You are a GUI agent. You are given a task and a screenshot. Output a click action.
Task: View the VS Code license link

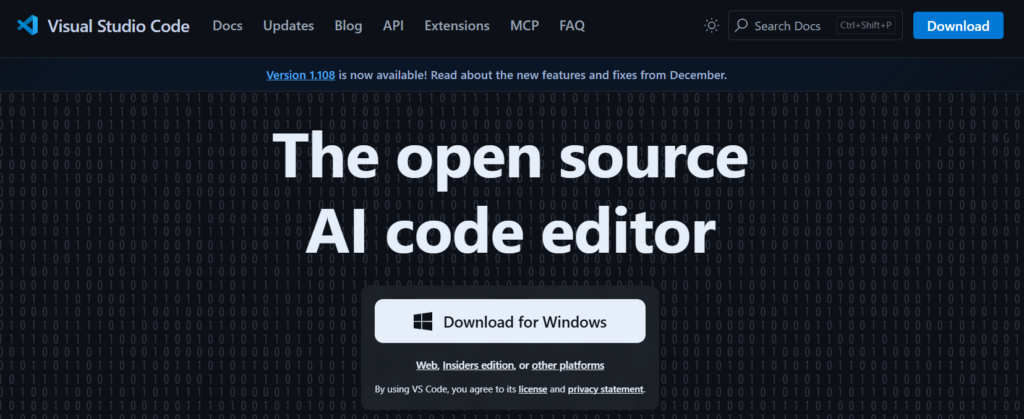tap(531, 389)
